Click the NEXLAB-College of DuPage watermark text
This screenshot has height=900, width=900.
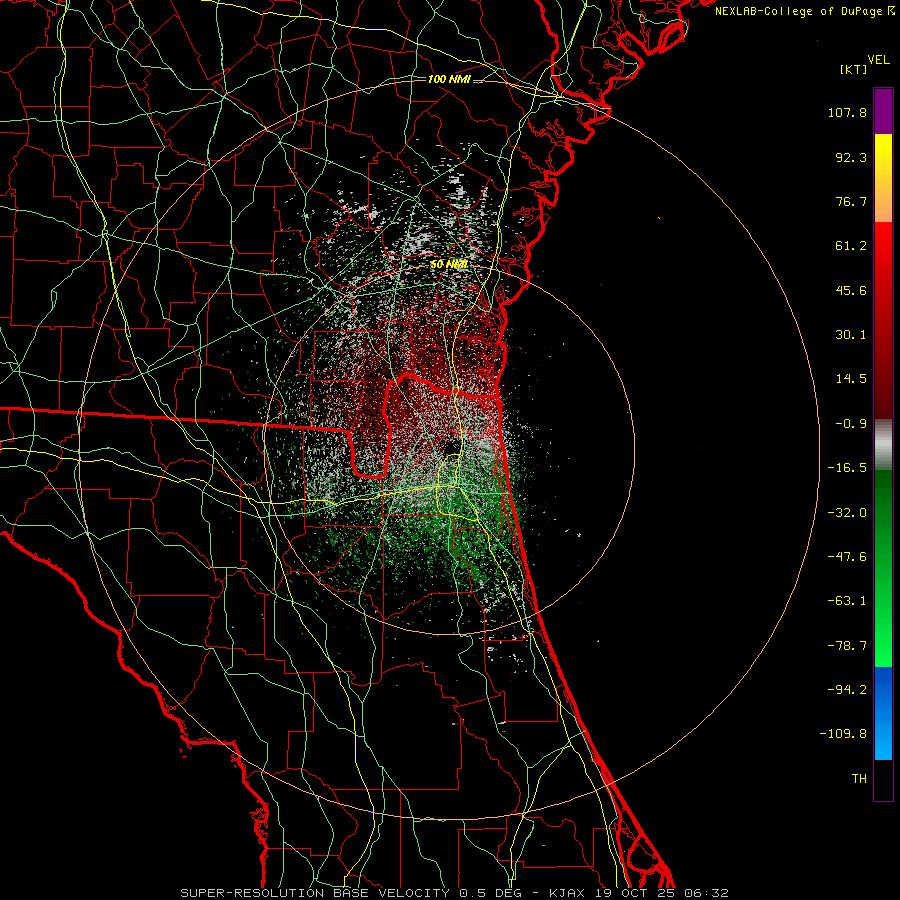pos(805,11)
